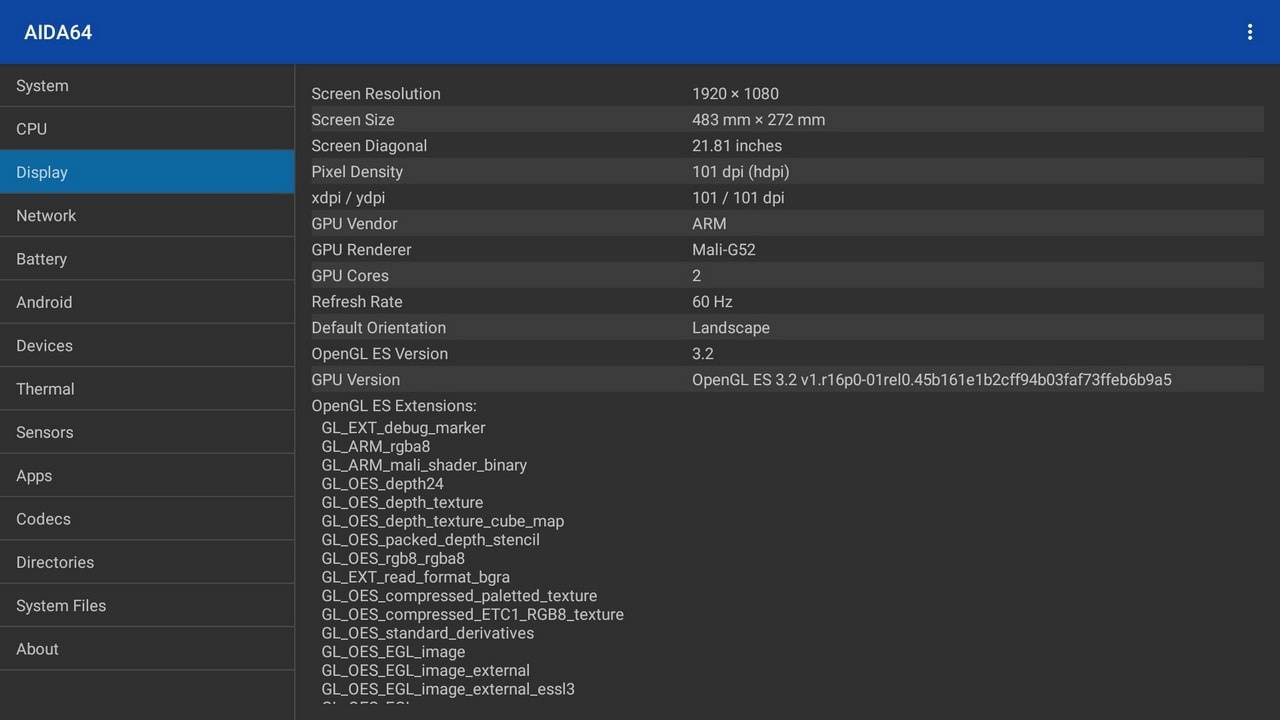Open the Android section

(147, 302)
